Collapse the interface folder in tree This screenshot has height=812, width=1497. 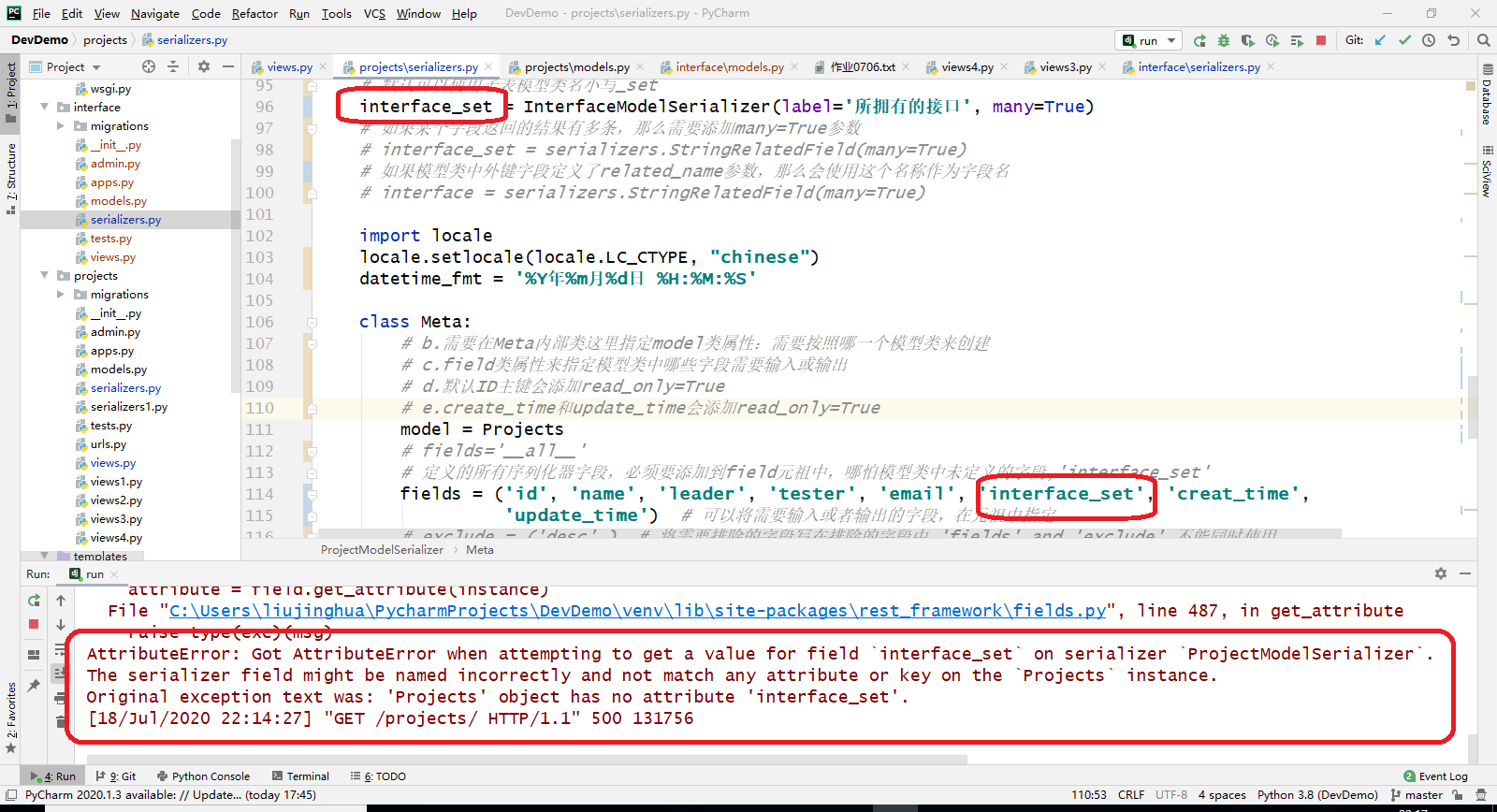44,107
